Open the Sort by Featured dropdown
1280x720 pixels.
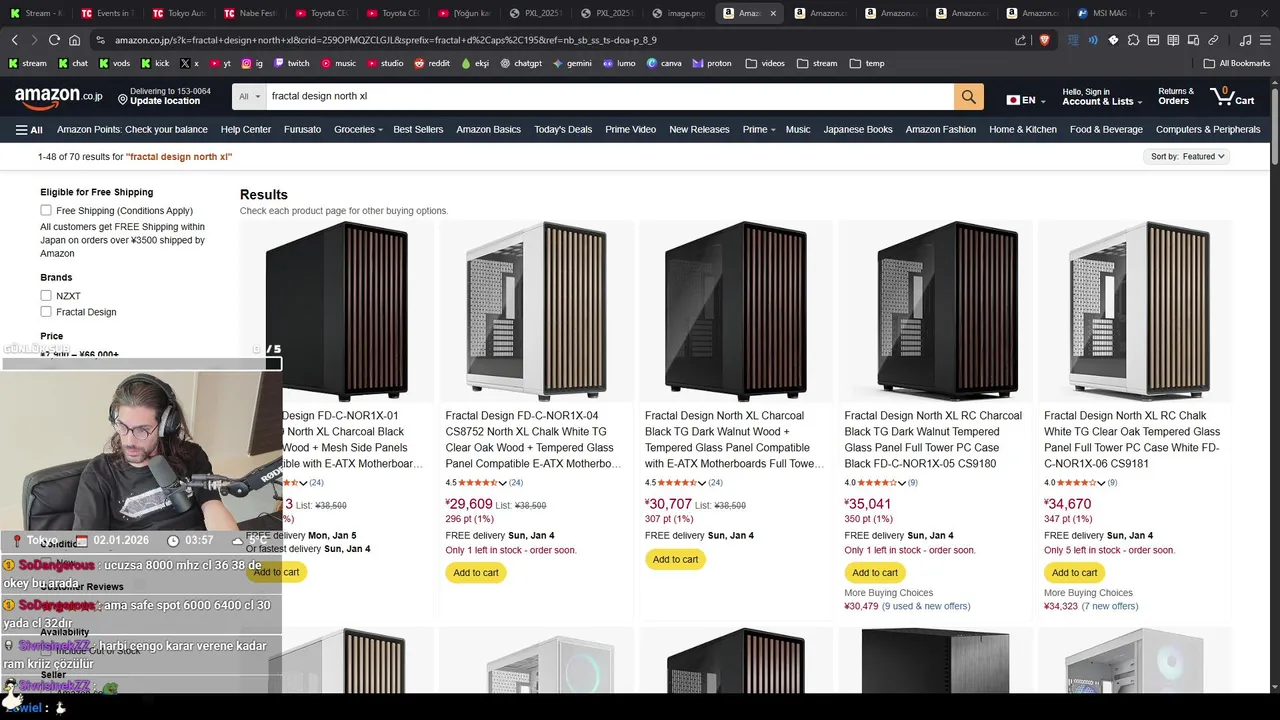pyautogui.click(x=1187, y=157)
